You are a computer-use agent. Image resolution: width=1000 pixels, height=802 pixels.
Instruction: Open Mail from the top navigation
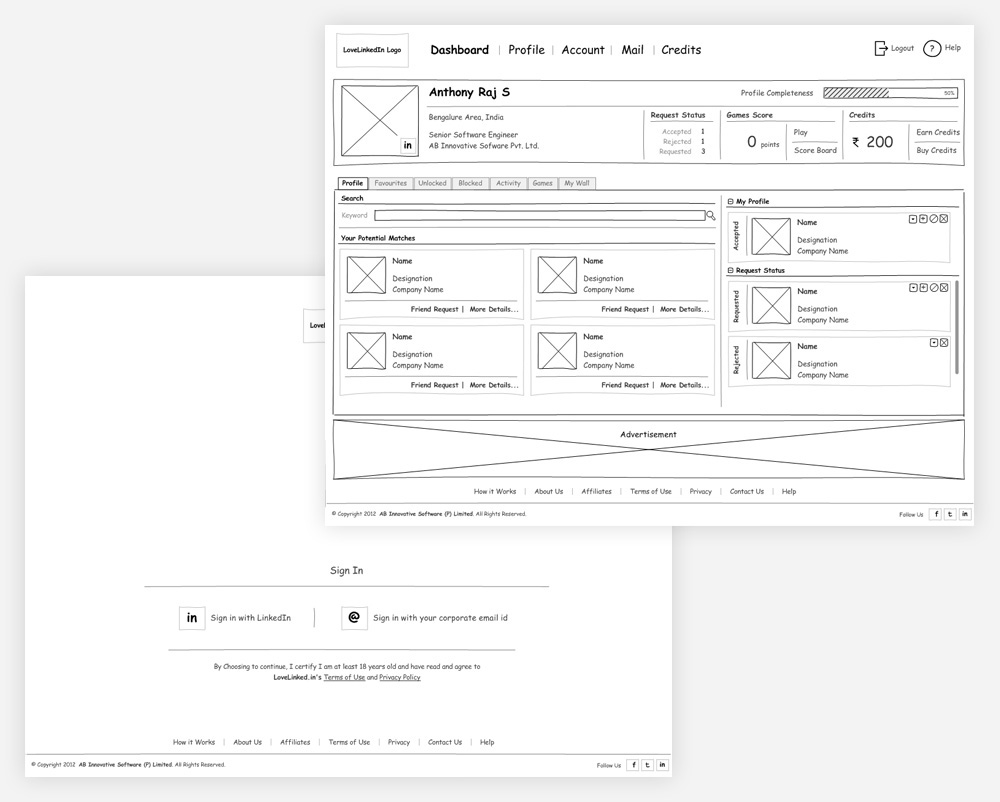click(x=633, y=50)
